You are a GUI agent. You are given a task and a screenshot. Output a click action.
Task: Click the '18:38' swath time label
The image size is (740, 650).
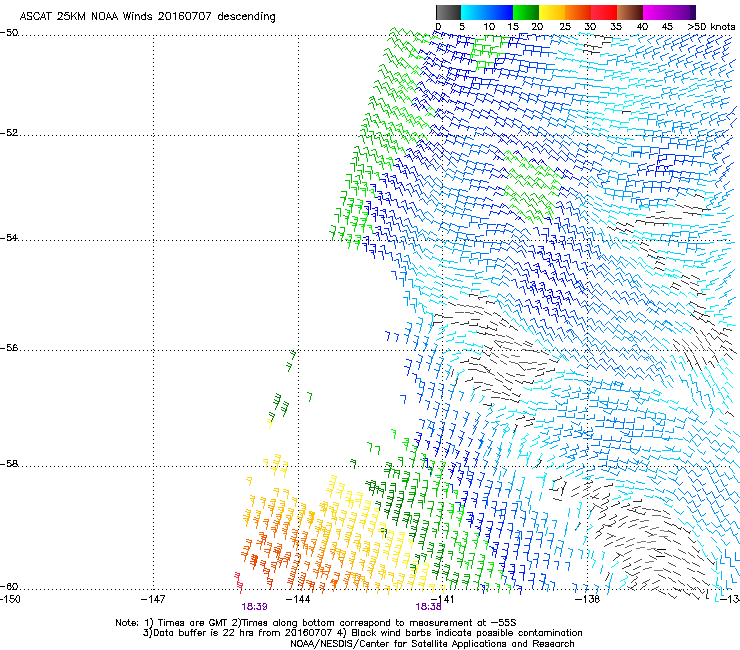click(x=429, y=607)
